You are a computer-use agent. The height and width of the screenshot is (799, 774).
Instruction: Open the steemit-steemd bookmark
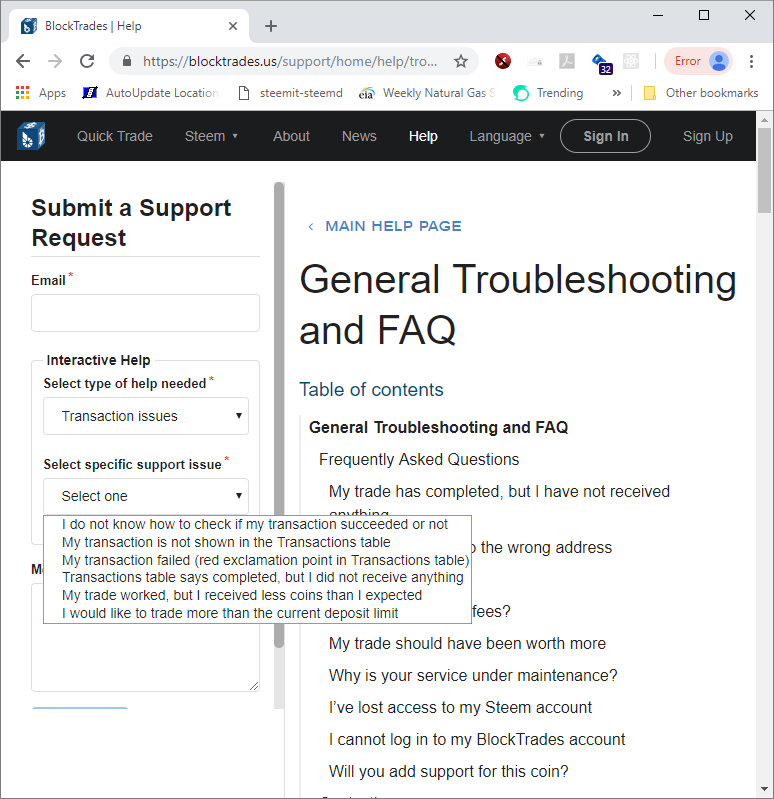tap(291, 93)
